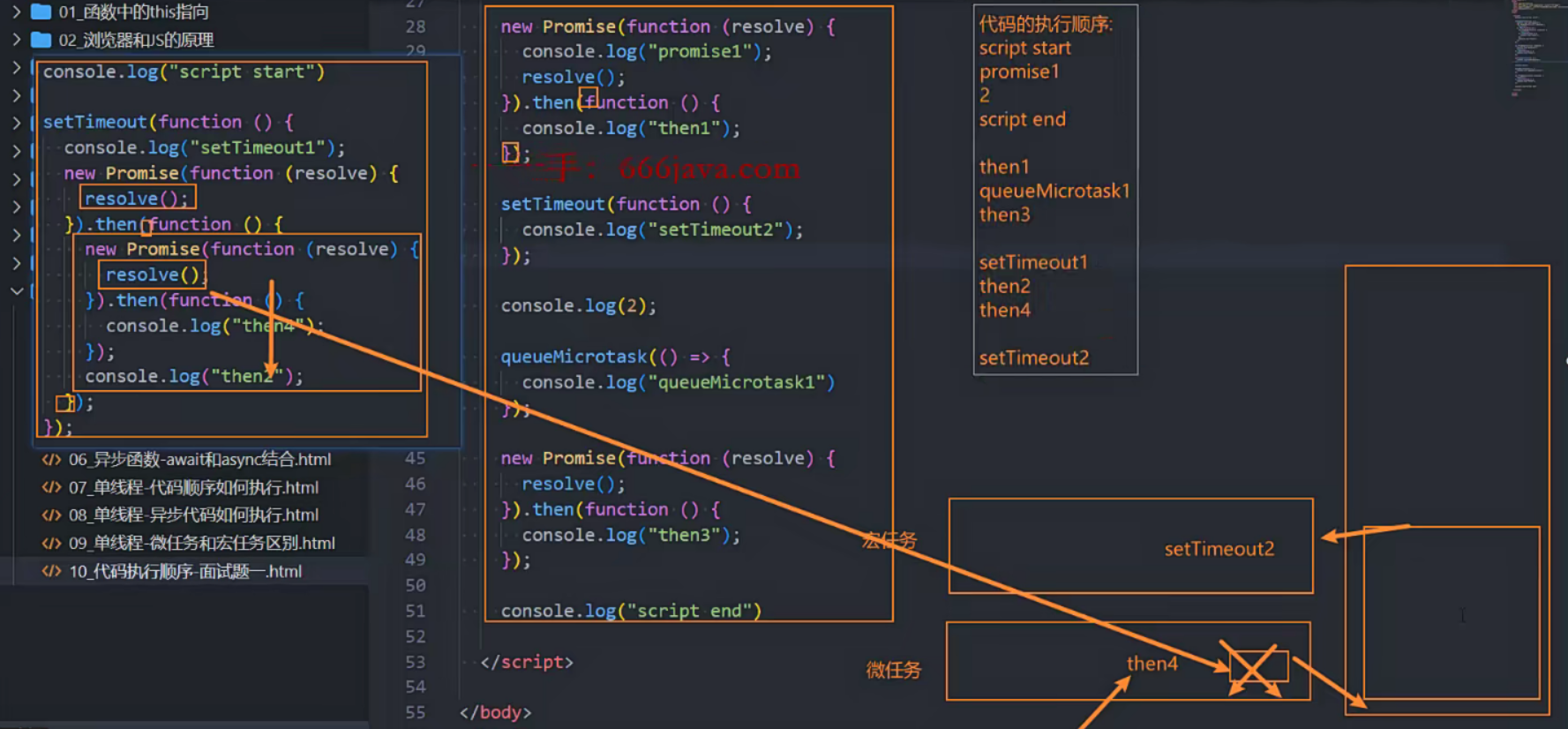Click the code console.log(2);
This screenshot has width=1568, height=729.
[579, 306]
